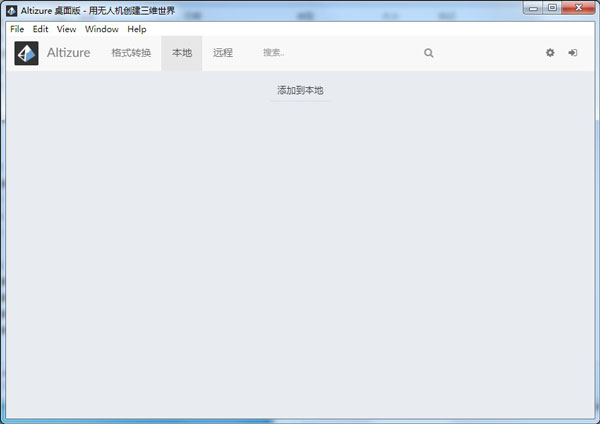The height and width of the screenshot is (424, 600).
Task: Open the File menu
Action: (x=17, y=29)
